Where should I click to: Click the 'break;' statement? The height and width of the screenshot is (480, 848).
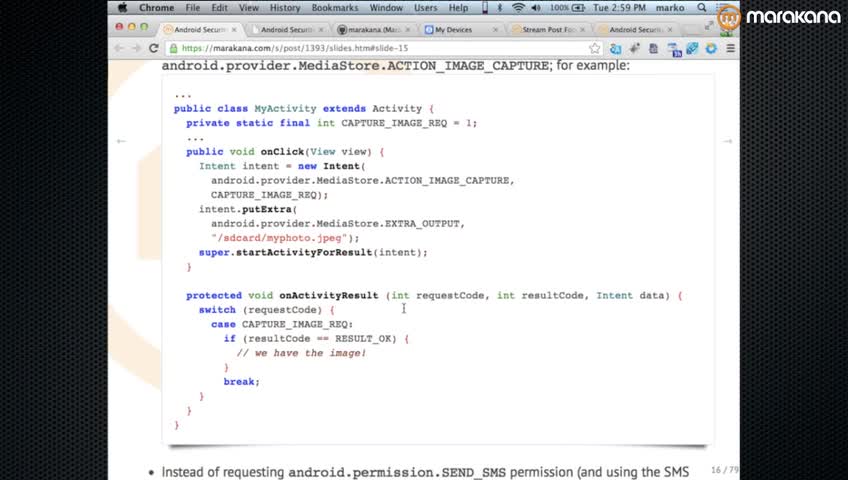pyautogui.click(x=242, y=382)
